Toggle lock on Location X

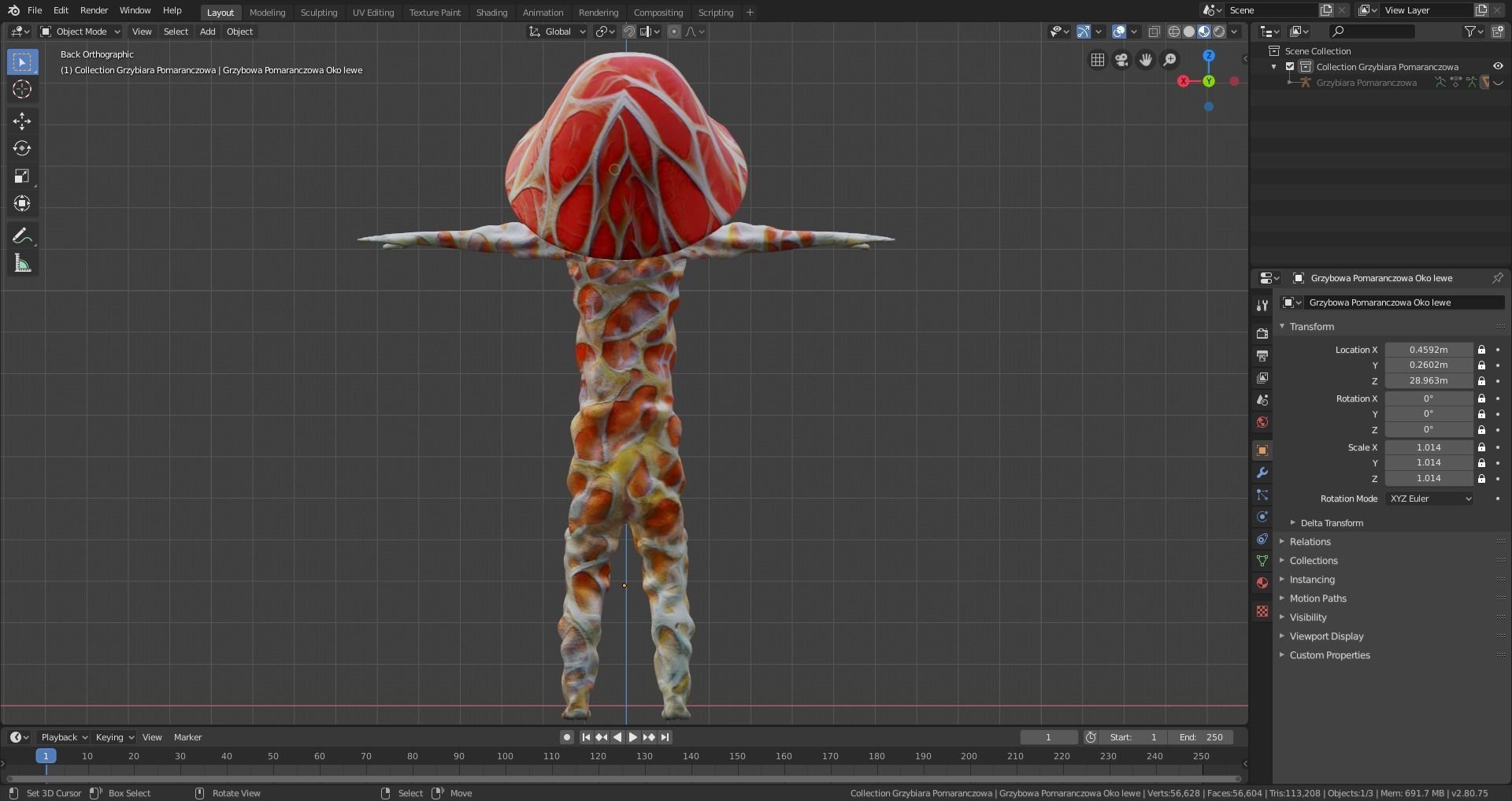(x=1481, y=350)
